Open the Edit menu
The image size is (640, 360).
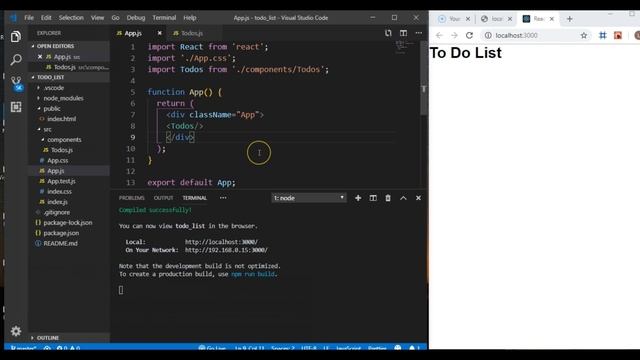[x=46, y=18]
